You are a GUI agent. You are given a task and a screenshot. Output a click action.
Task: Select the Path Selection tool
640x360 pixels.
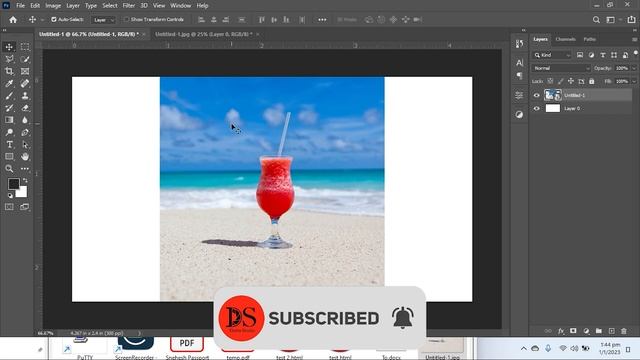click(x=25, y=144)
